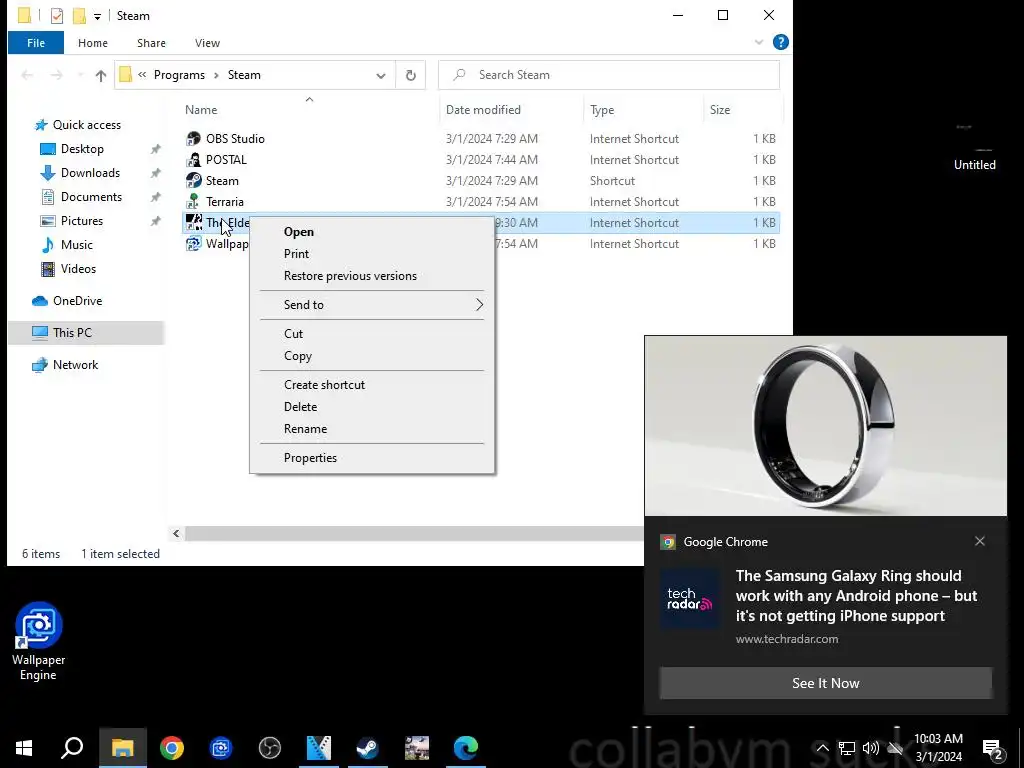Choose Cut in the context menu
1024x768 pixels.
point(372,334)
